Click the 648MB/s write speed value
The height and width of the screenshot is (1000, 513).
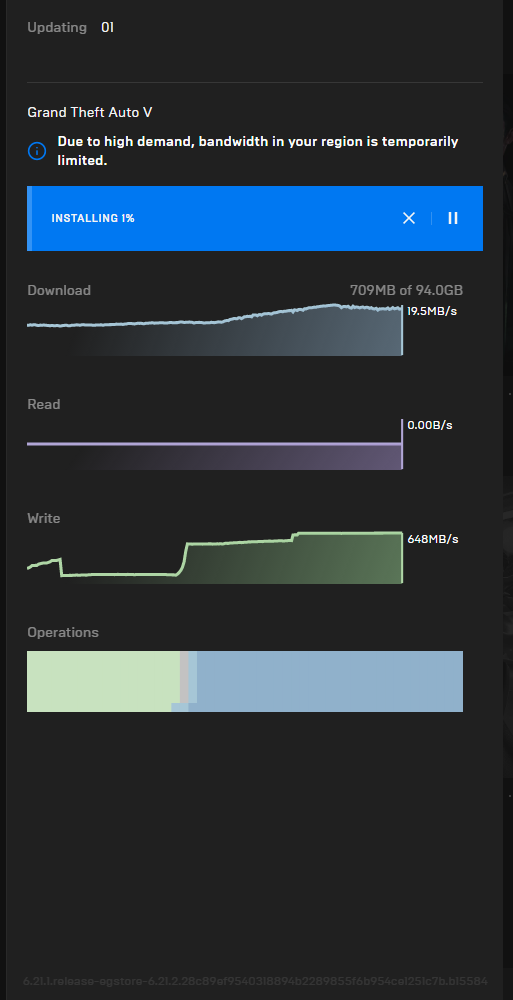pos(433,539)
